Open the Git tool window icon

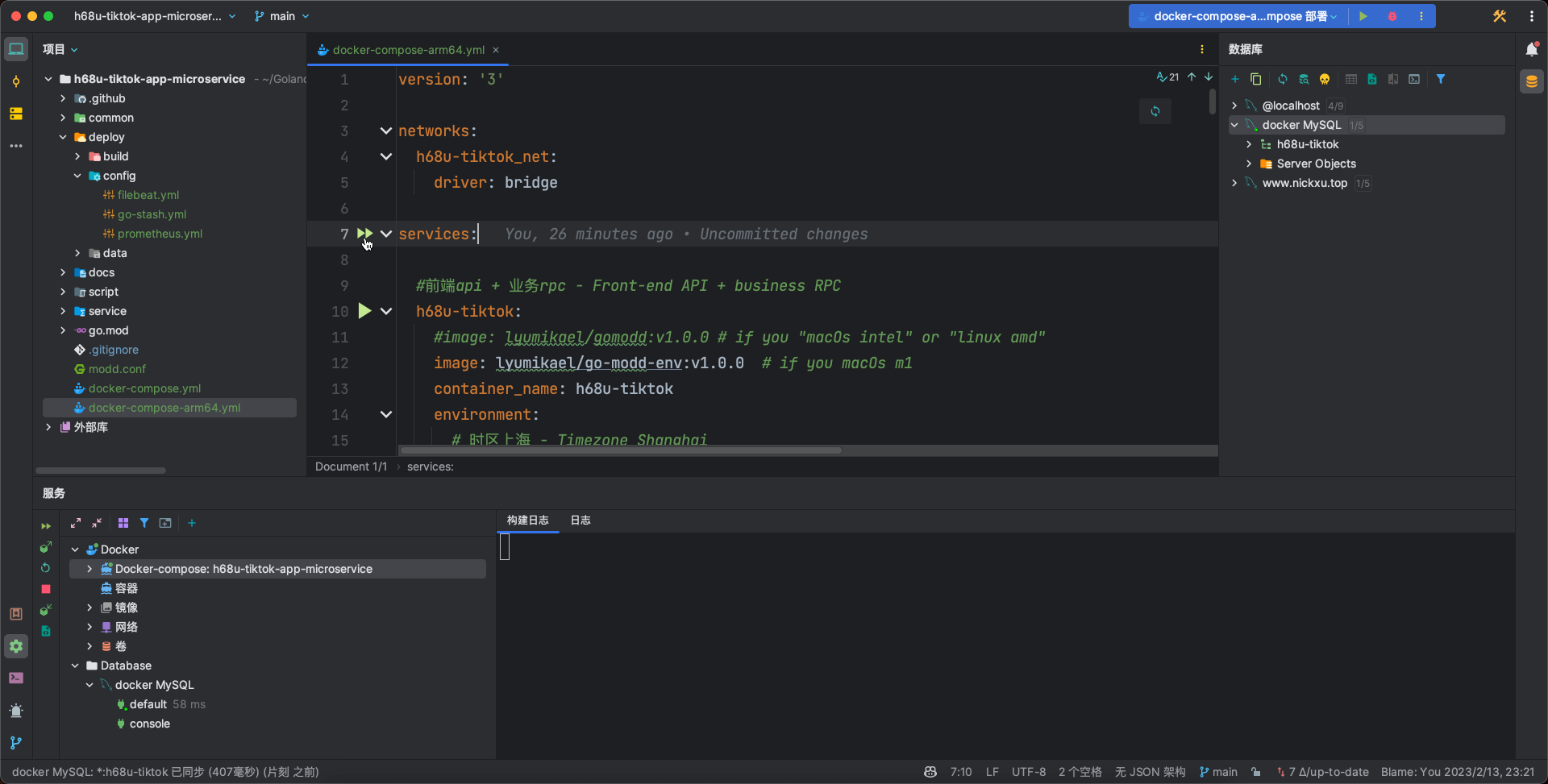point(16,743)
